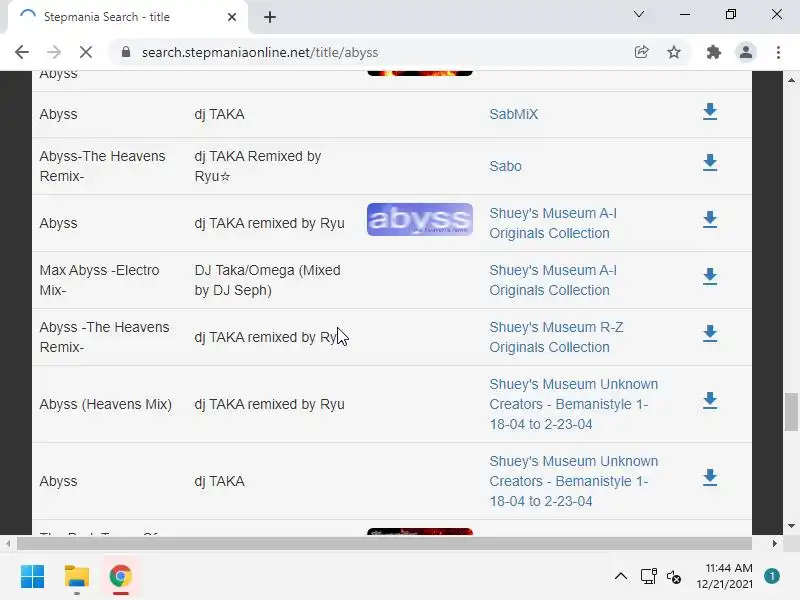Close the Stepmania Search tab
The width and height of the screenshot is (800, 600).
pos(232,17)
